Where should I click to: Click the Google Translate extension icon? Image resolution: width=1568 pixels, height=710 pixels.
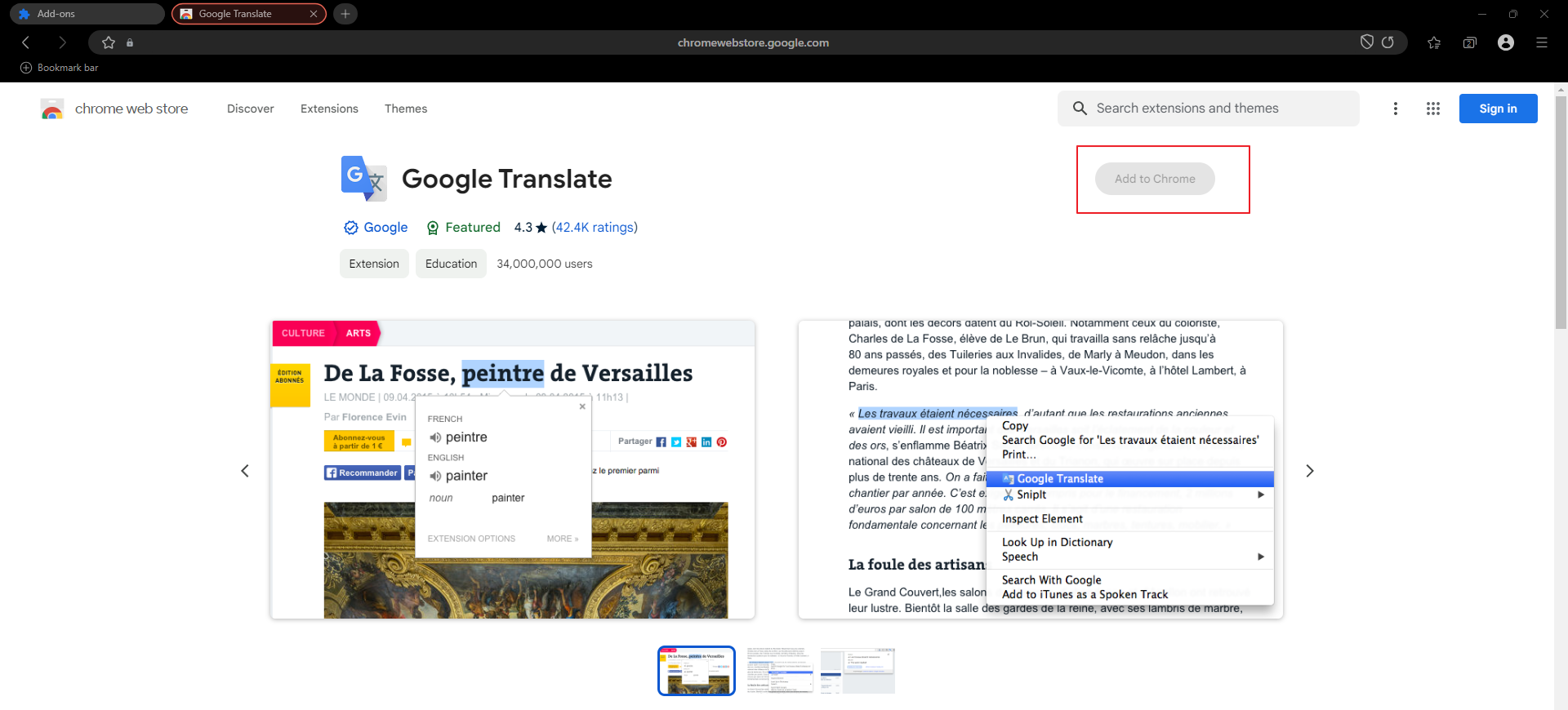click(363, 179)
